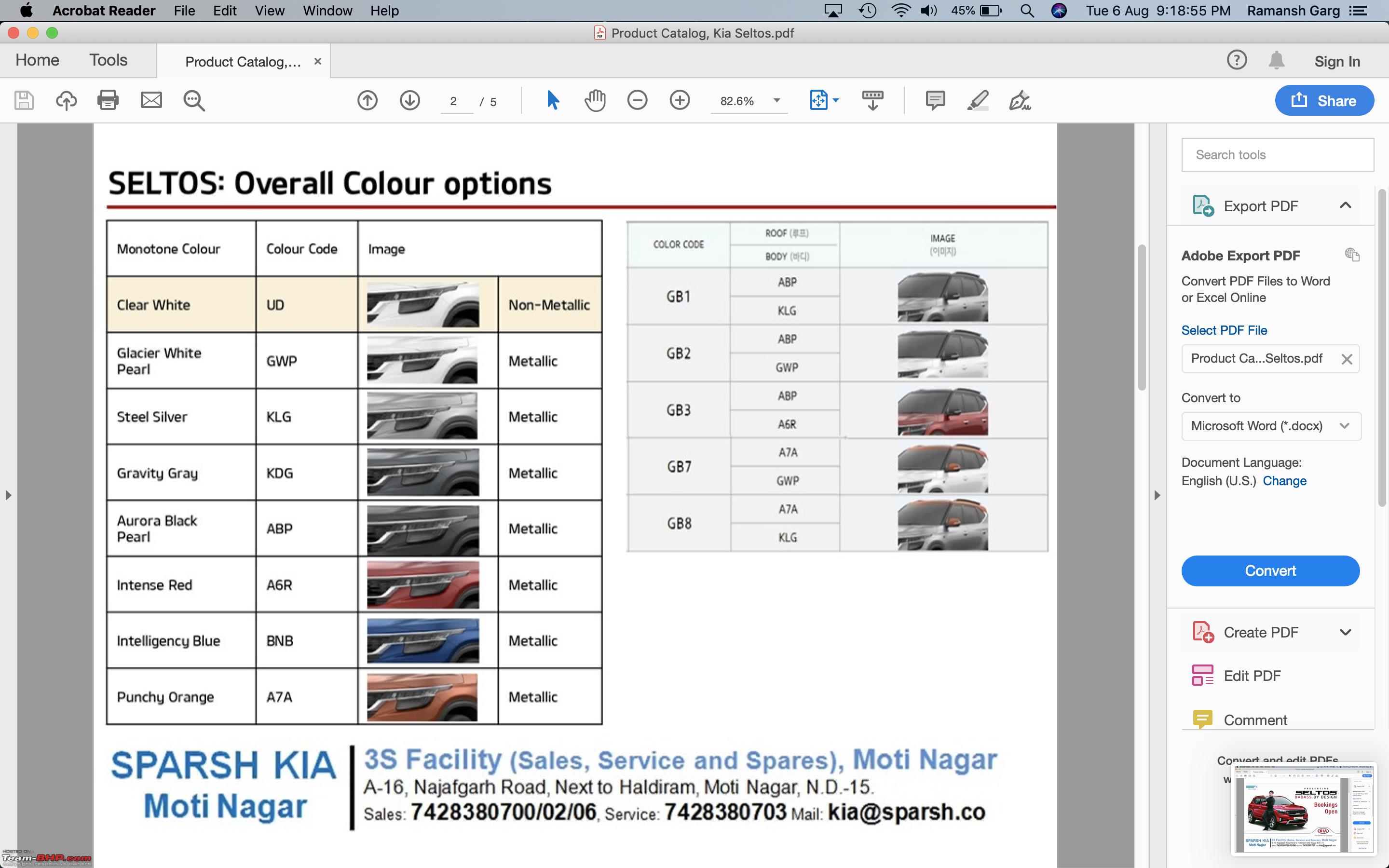Image resolution: width=1389 pixels, height=868 pixels.
Task: Collapse the right tools pane arrow
Action: (x=1157, y=495)
